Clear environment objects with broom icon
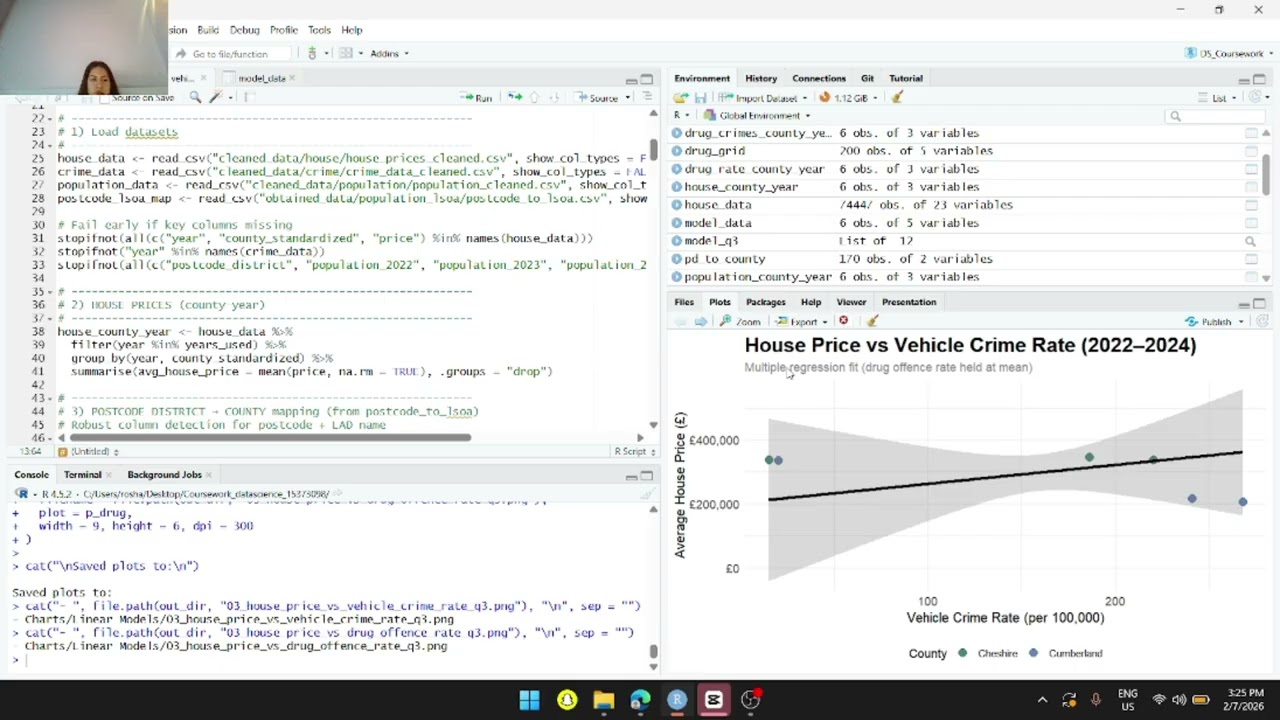Viewport: 1280px width, 720px height. click(897, 97)
